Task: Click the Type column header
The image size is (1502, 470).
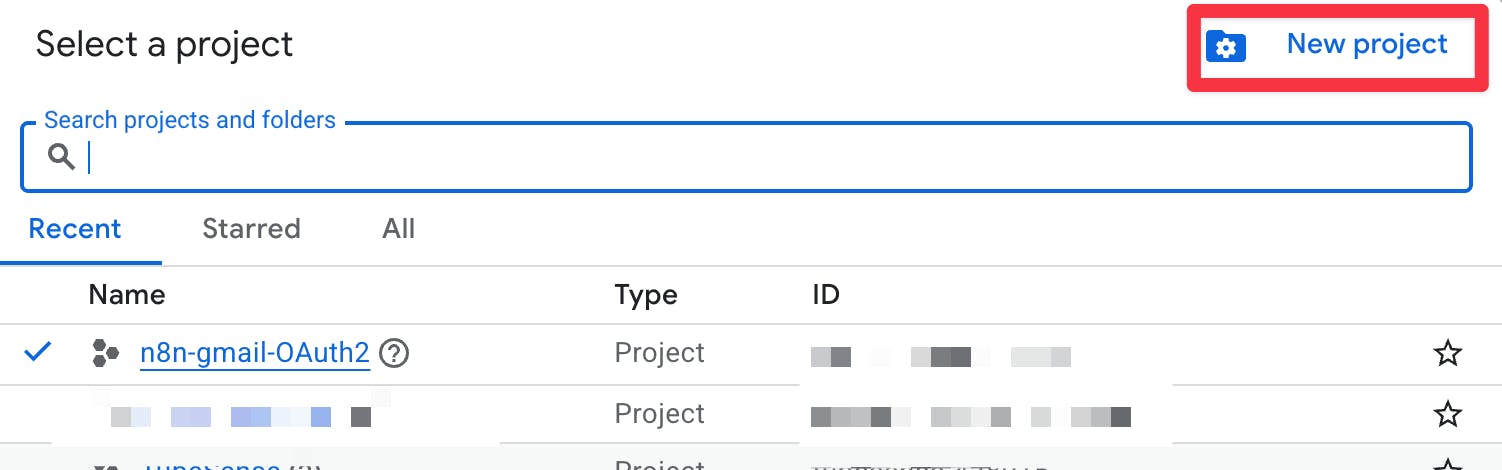Action: pos(646,295)
